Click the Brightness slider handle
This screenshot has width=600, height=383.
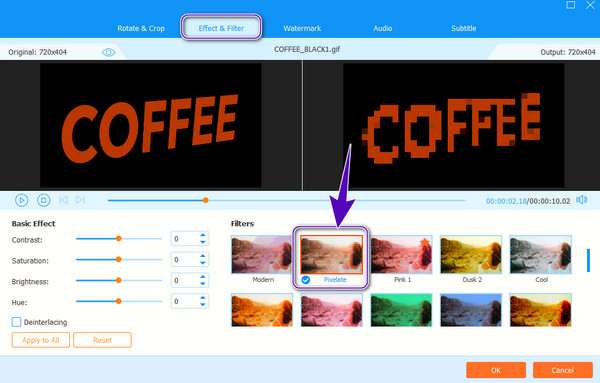click(119, 280)
